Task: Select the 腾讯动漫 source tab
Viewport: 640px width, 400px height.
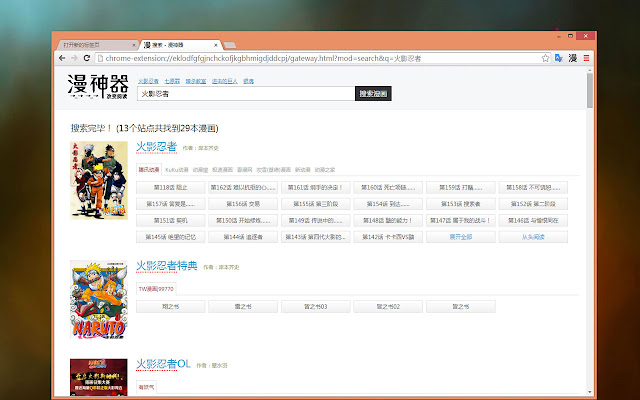Action: [149, 170]
